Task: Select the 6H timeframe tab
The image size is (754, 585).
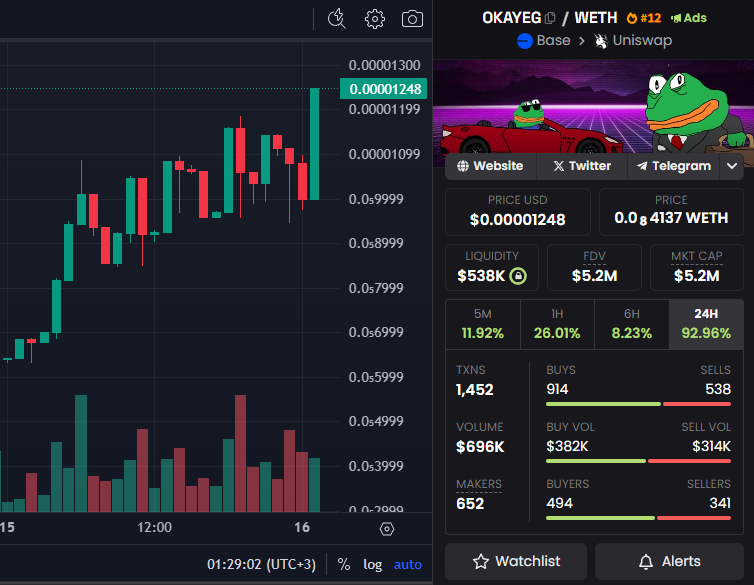Action: pyautogui.click(x=632, y=324)
